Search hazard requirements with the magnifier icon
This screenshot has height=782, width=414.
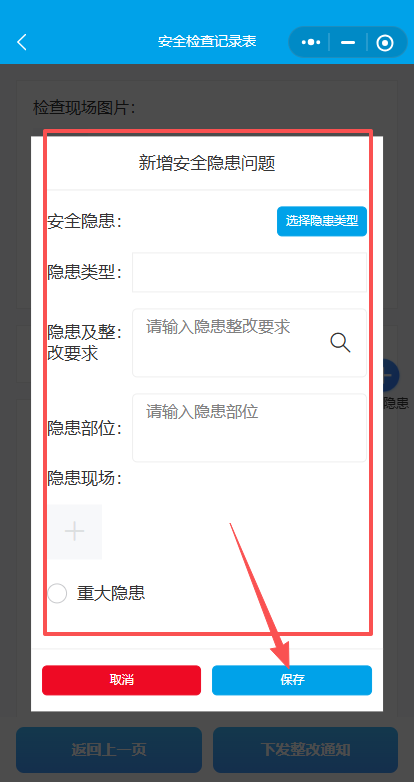(340, 343)
